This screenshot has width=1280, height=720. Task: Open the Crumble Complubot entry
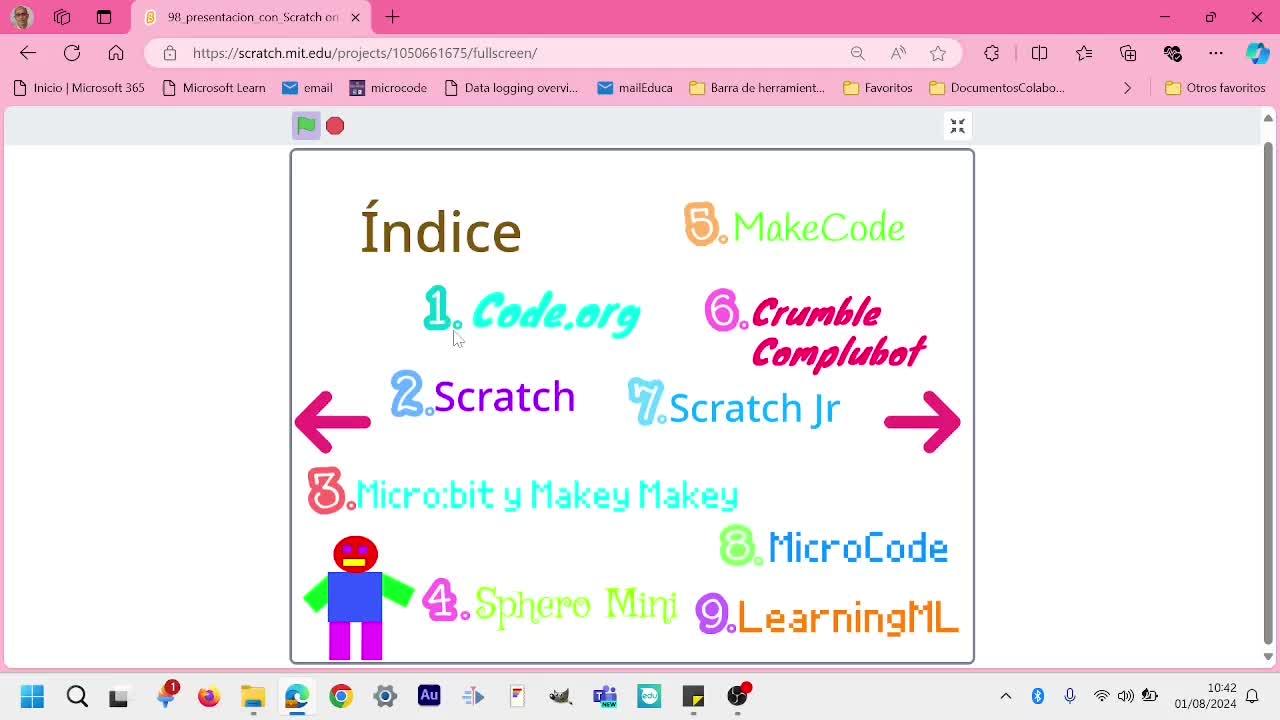816,331
